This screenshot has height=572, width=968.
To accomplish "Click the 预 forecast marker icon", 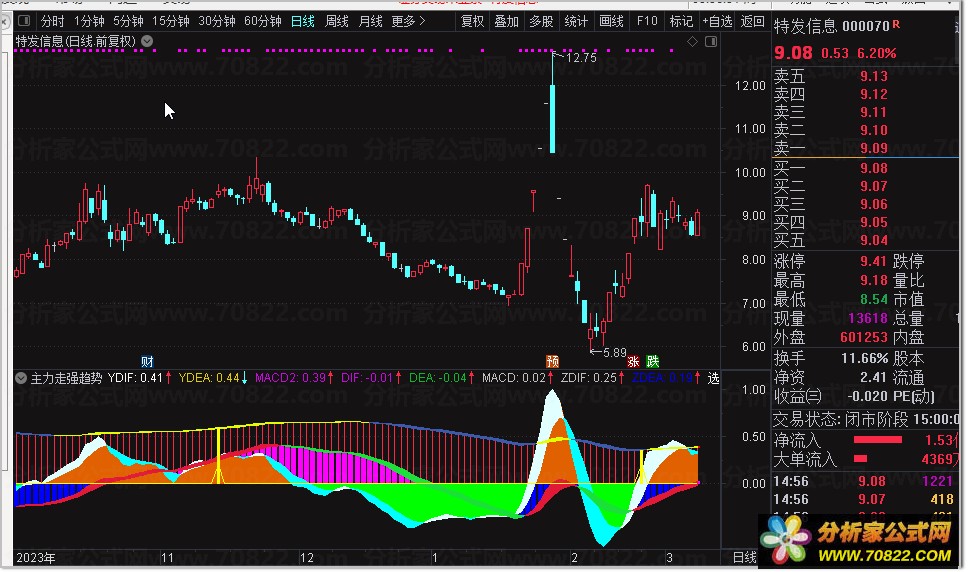I will pyautogui.click(x=553, y=361).
